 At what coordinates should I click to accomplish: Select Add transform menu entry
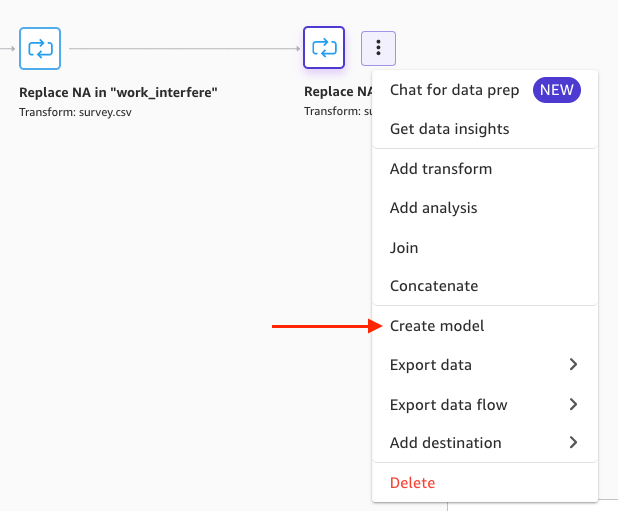(441, 169)
